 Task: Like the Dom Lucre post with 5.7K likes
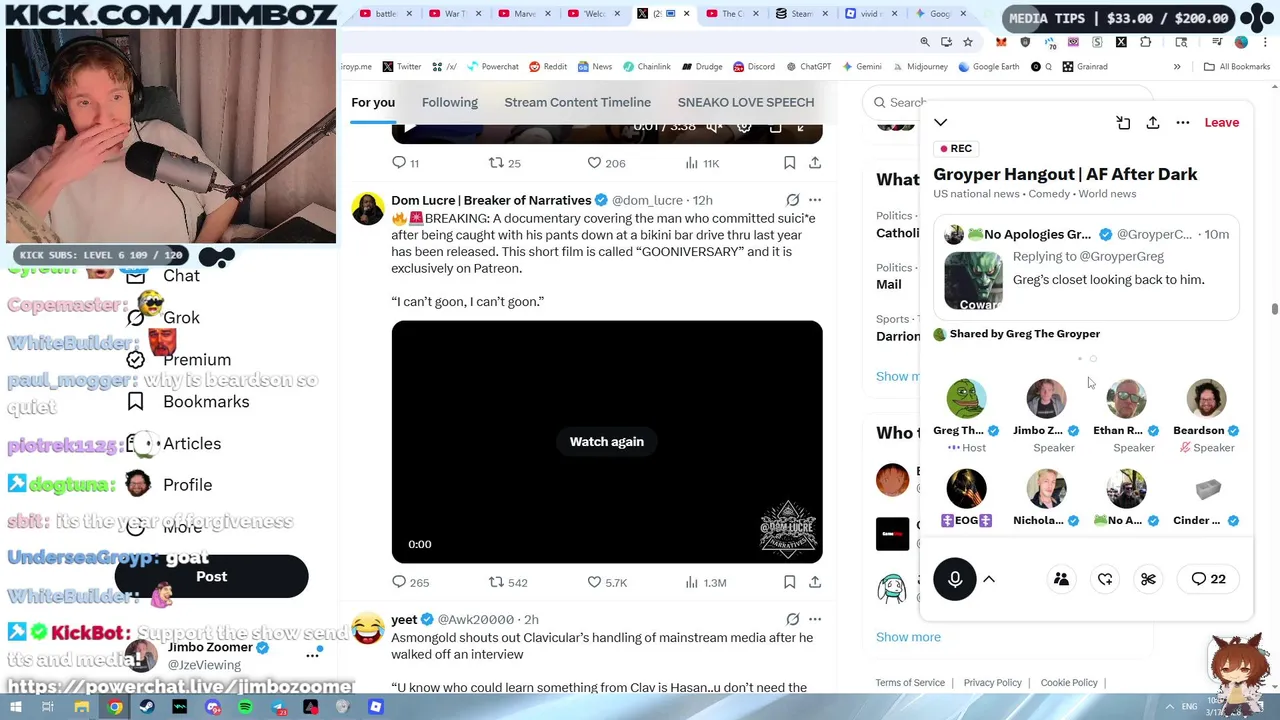(606, 582)
